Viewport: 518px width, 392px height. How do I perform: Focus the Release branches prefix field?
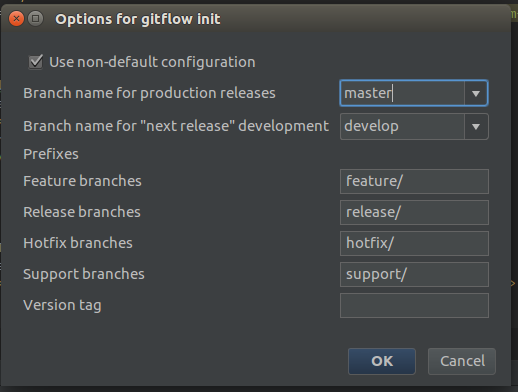click(x=414, y=212)
